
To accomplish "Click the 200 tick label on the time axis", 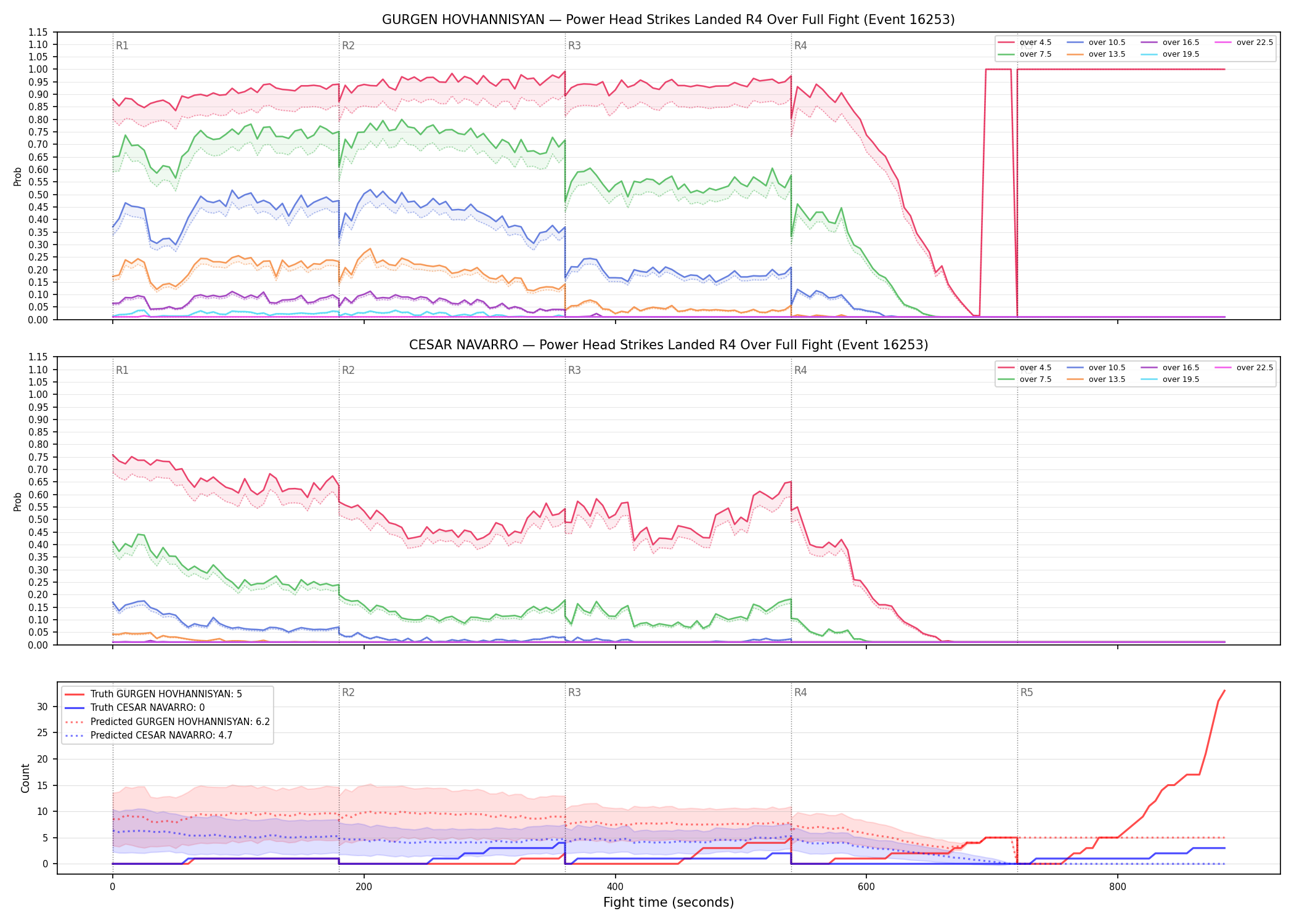I will pos(364,887).
